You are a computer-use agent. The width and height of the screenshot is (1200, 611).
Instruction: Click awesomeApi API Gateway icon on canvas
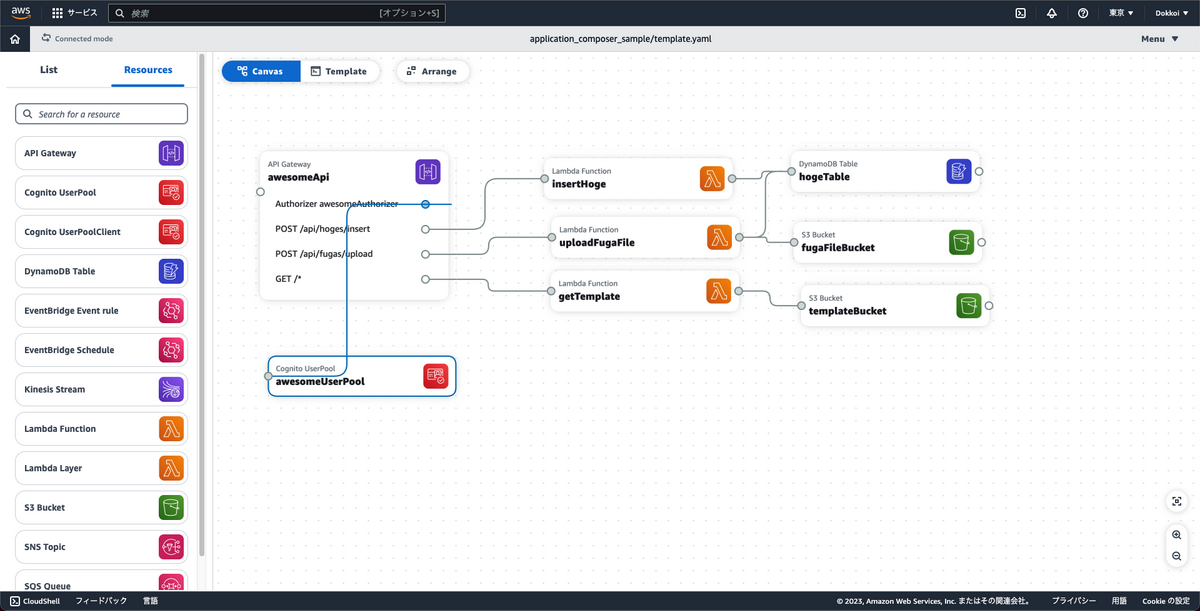point(428,171)
